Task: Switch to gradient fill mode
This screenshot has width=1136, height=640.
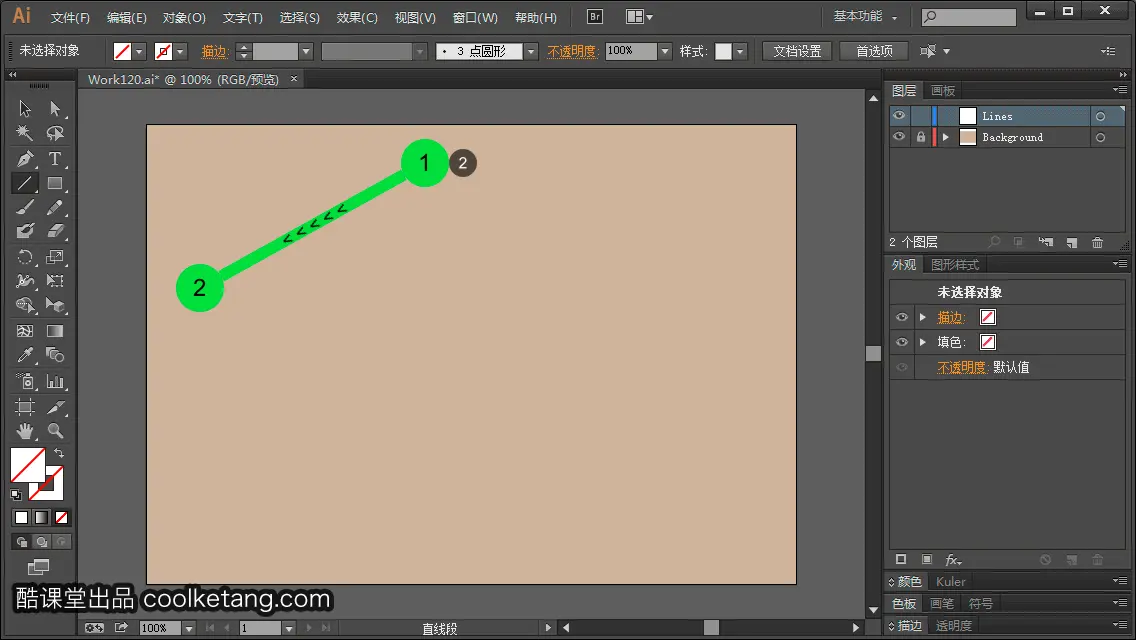Action: [41, 518]
